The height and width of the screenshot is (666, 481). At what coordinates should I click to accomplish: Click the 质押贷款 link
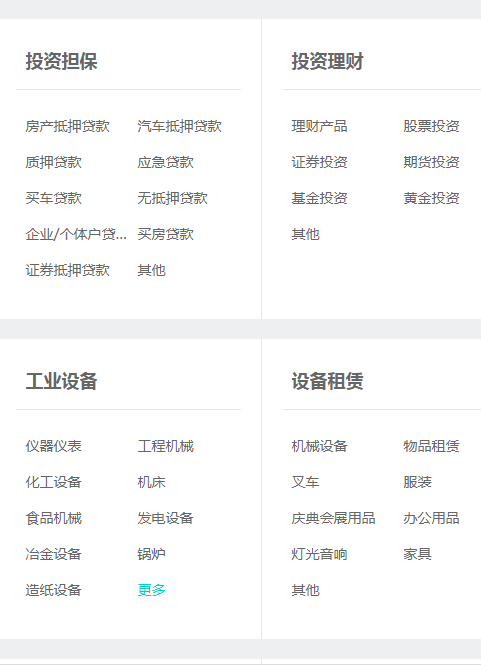pos(54,162)
